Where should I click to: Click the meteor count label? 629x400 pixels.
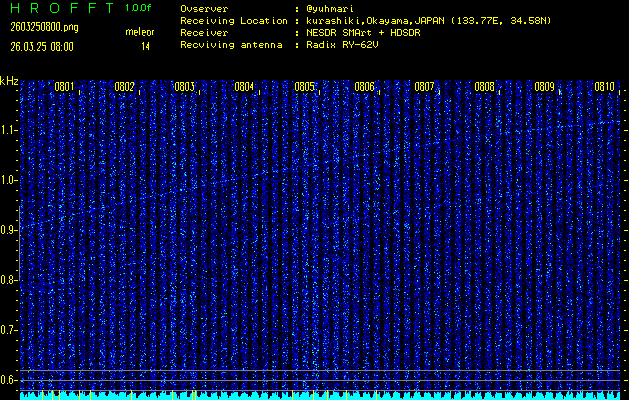pyautogui.click(x=140, y=33)
